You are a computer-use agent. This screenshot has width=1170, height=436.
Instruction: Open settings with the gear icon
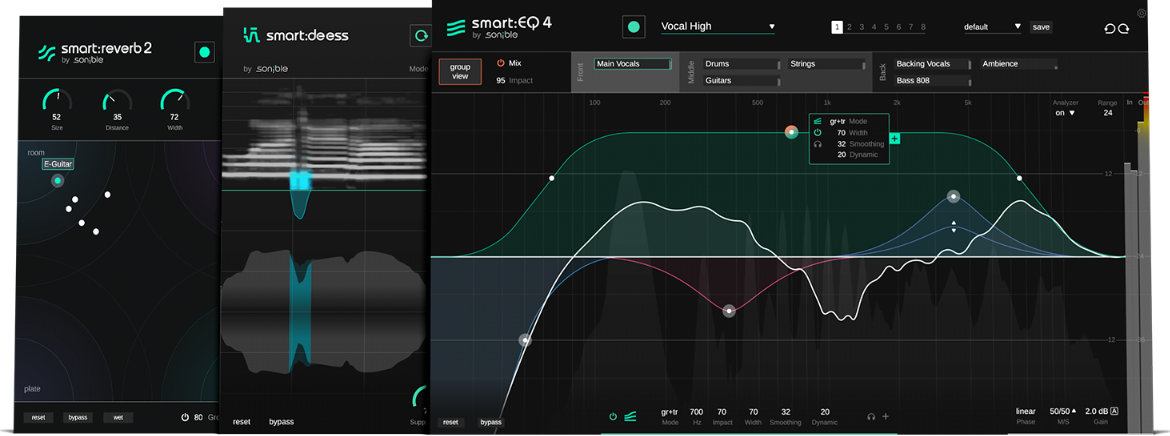tap(1142, 14)
